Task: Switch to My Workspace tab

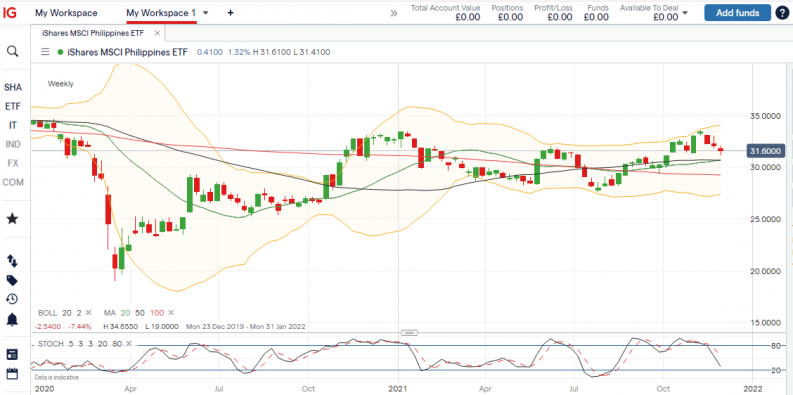Action: point(66,13)
